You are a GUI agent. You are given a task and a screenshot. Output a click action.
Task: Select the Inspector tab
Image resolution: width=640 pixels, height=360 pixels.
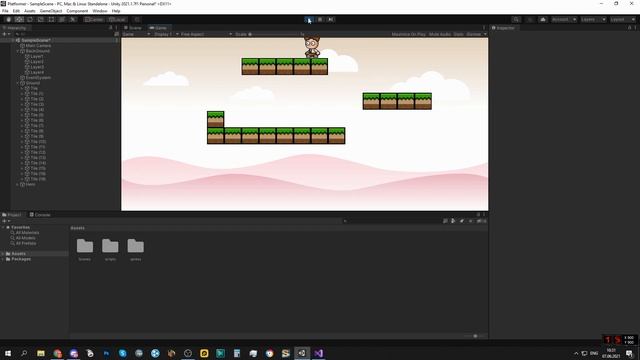[x=503, y=28]
